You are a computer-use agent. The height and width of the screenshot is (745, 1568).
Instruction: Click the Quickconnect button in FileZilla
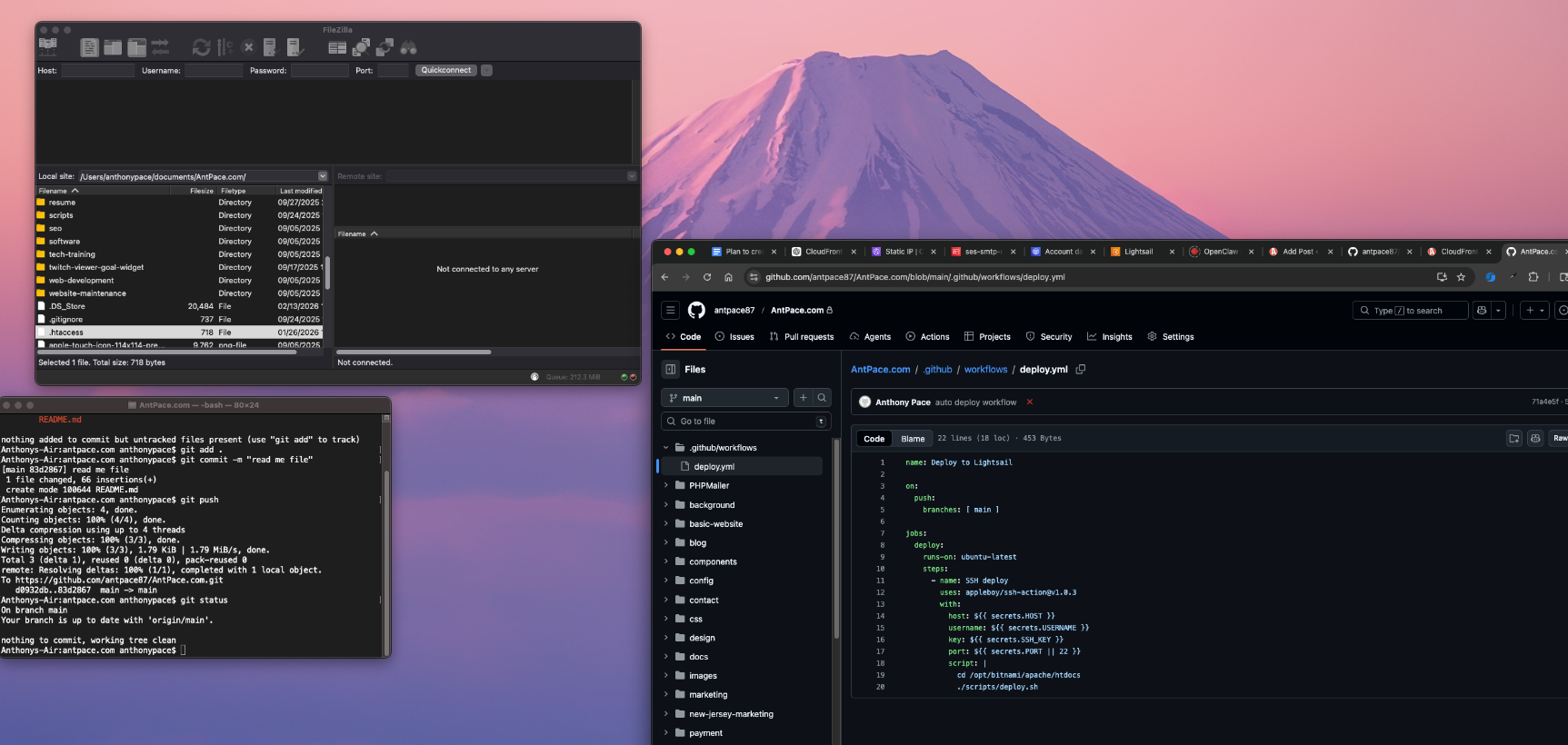446,70
